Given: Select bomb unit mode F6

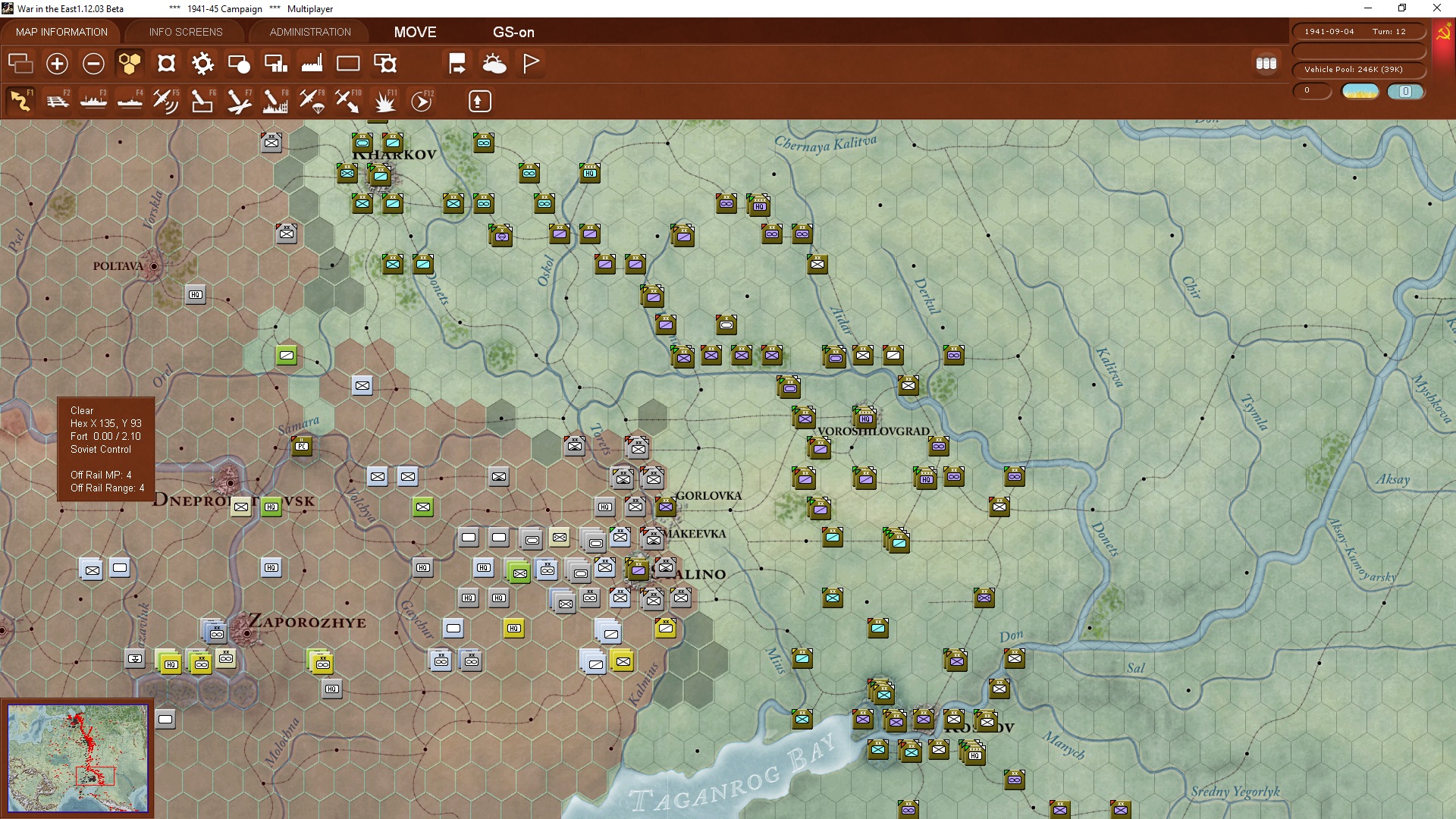Looking at the screenshot, I should pos(202,101).
